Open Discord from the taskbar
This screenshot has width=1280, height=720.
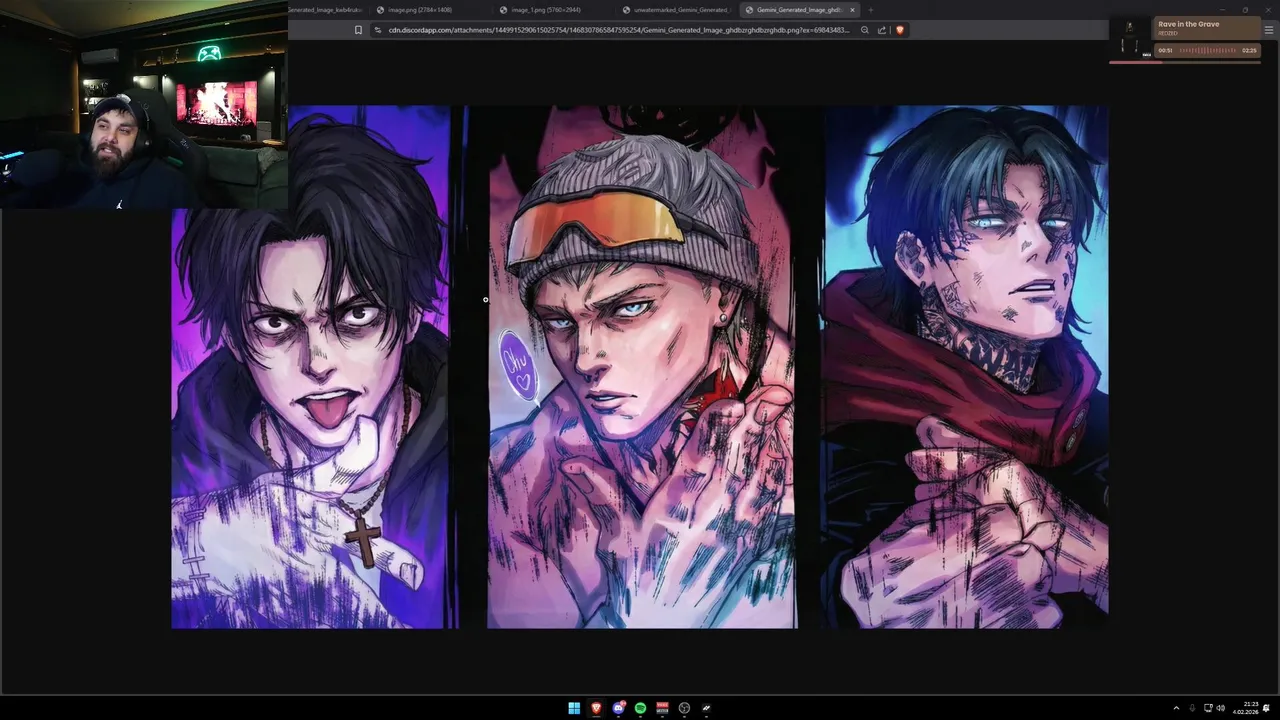pos(619,708)
